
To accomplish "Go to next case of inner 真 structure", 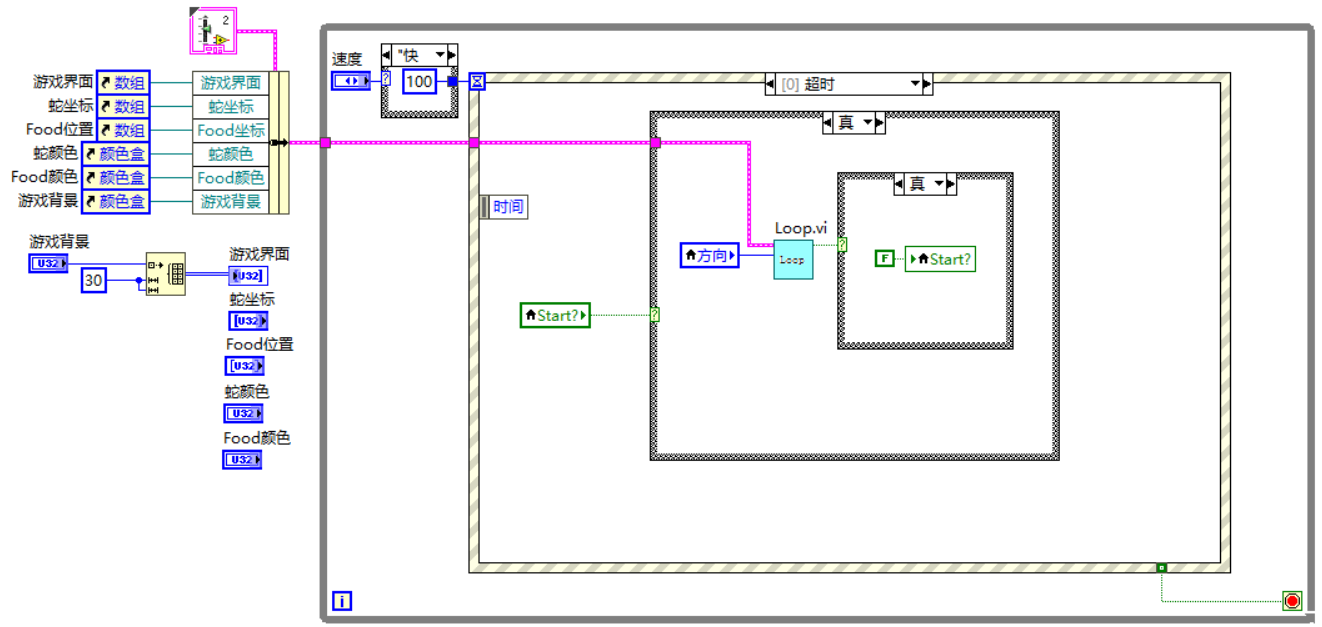I will coord(950,184).
